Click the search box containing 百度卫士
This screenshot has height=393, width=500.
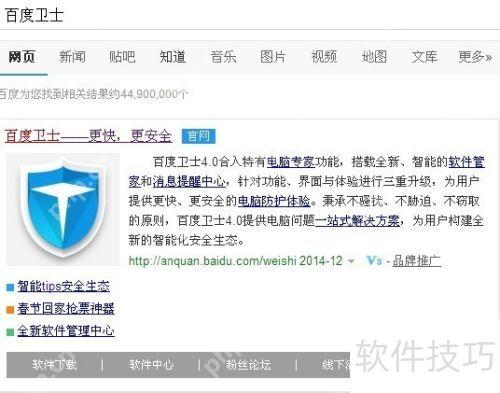pyautogui.click(x=250, y=15)
